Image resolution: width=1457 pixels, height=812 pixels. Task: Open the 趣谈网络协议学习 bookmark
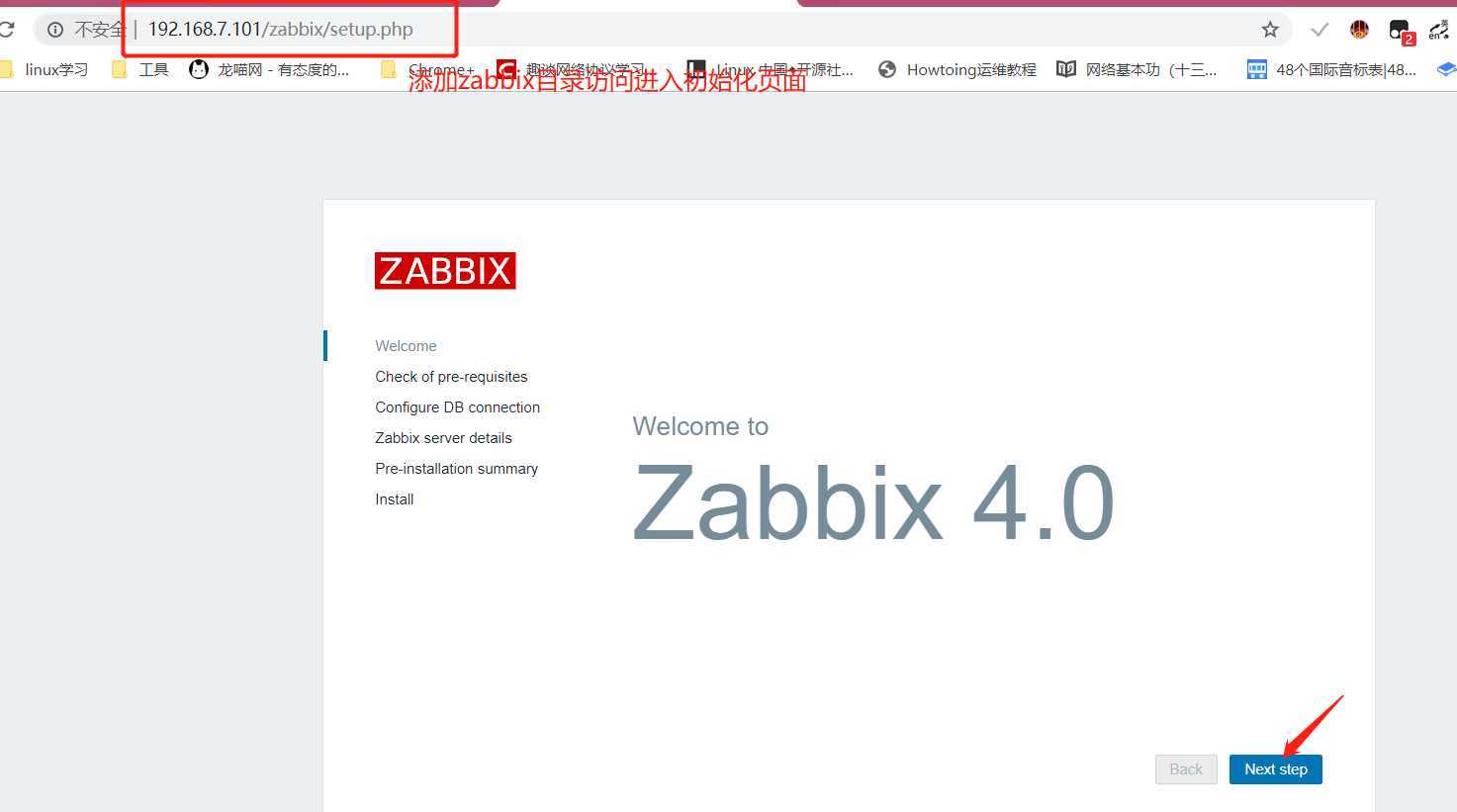tap(571, 69)
